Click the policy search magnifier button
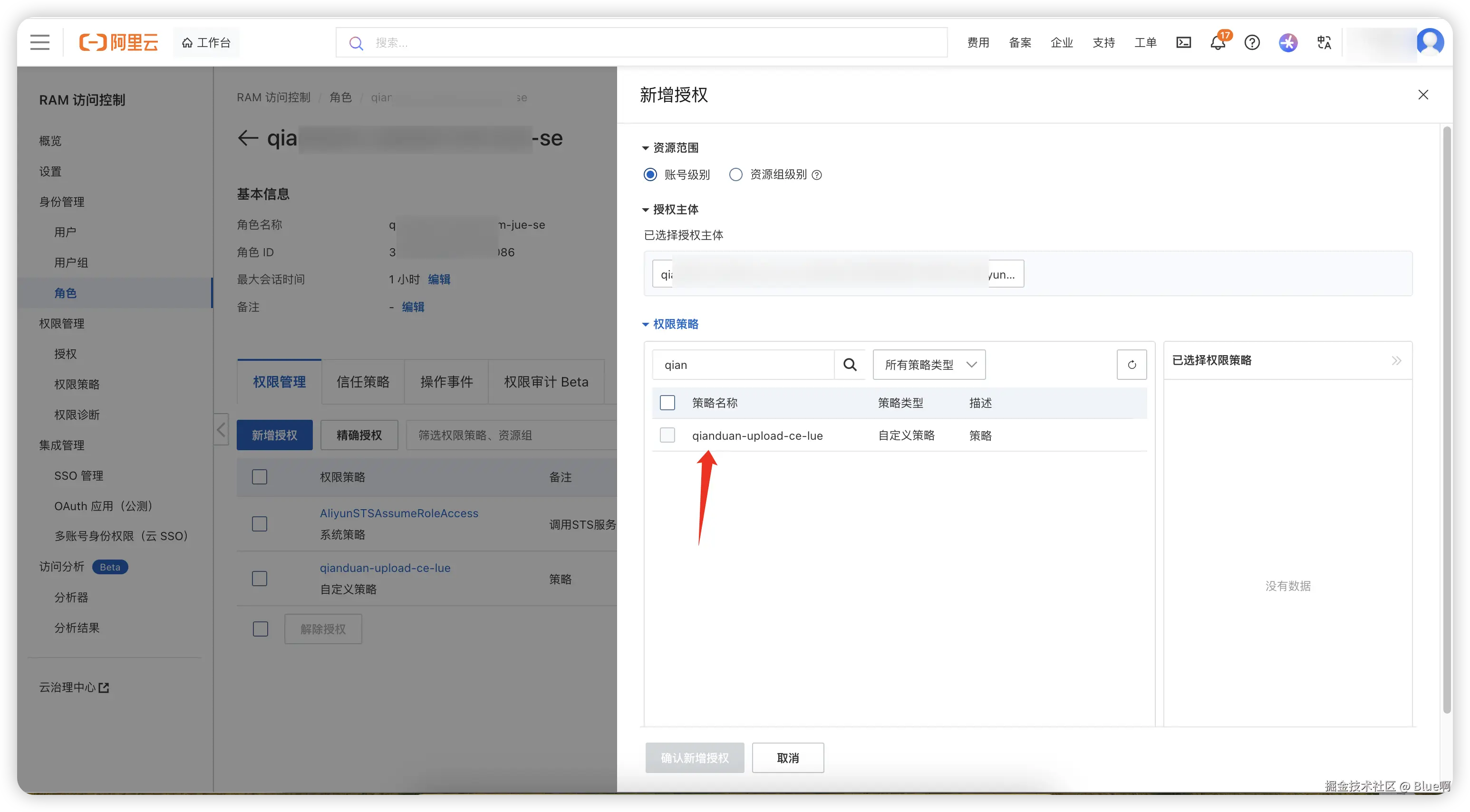Screen dimensions: 1470x812 (x=850, y=365)
